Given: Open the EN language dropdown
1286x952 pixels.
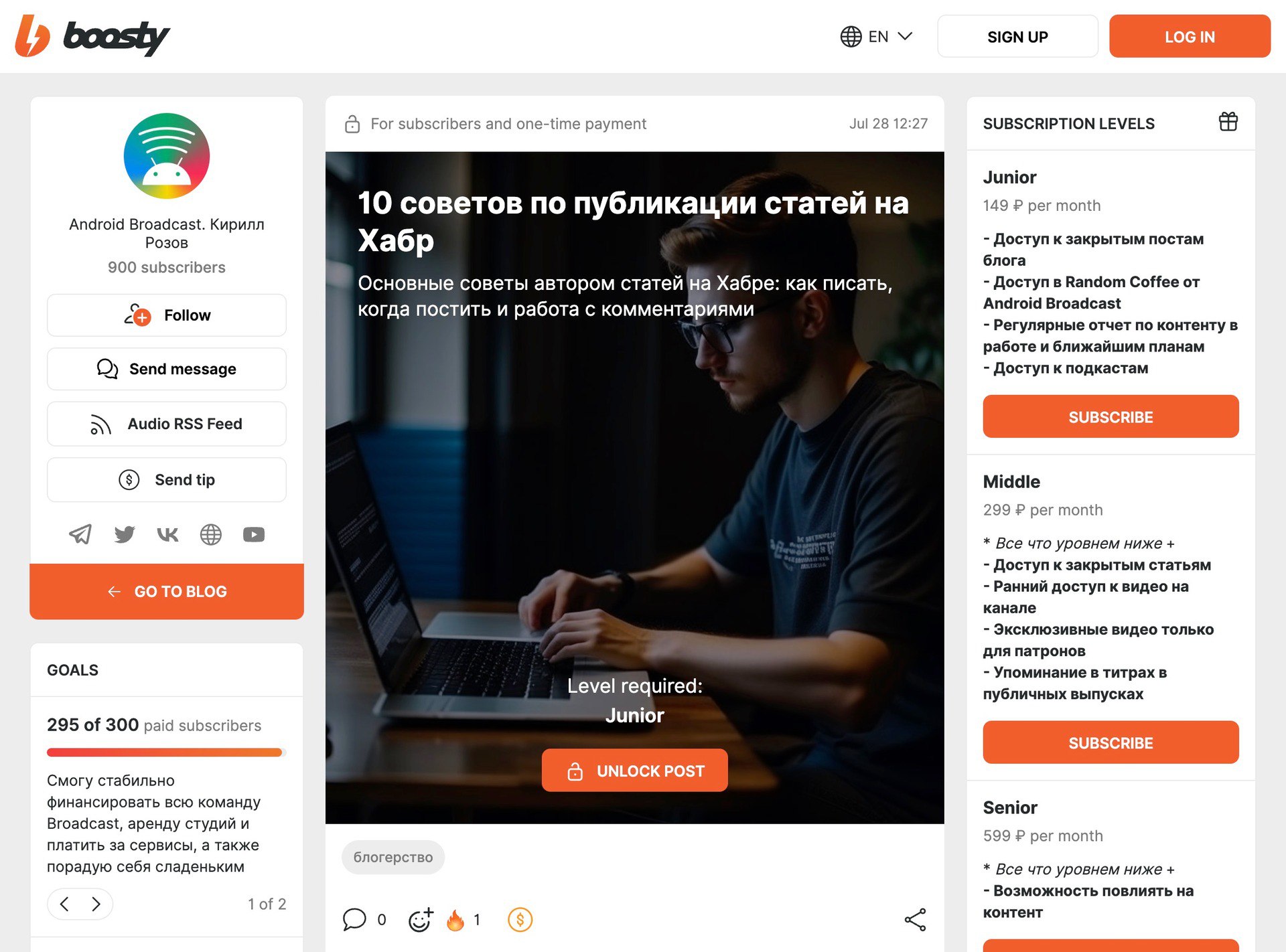Looking at the screenshot, I should pyautogui.click(x=877, y=36).
